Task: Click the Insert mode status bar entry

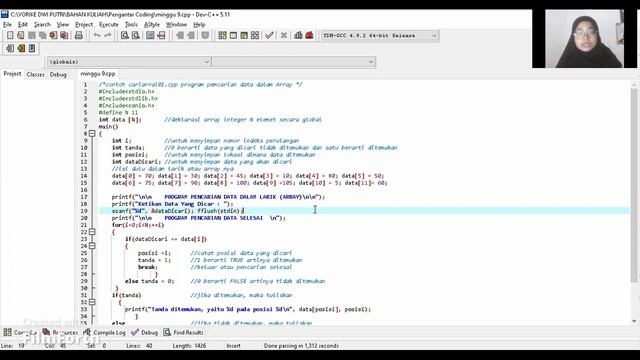Action: click(233, 346)
